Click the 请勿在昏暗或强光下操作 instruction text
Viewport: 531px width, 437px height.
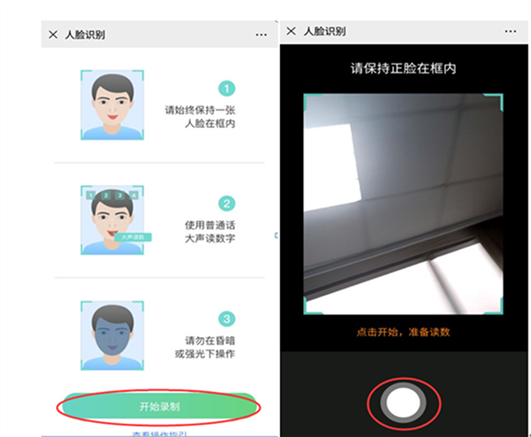(x=205, y=347)
